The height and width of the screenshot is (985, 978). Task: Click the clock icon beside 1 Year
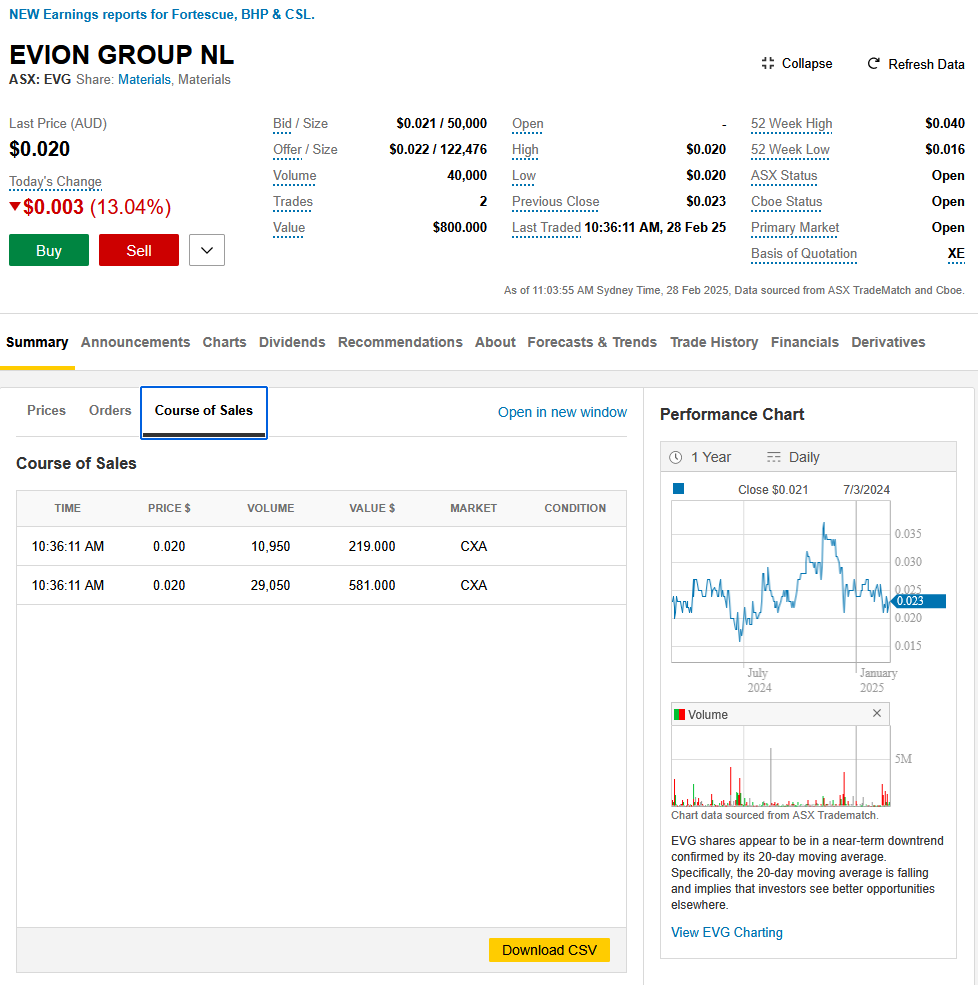(x=675, y=457)
